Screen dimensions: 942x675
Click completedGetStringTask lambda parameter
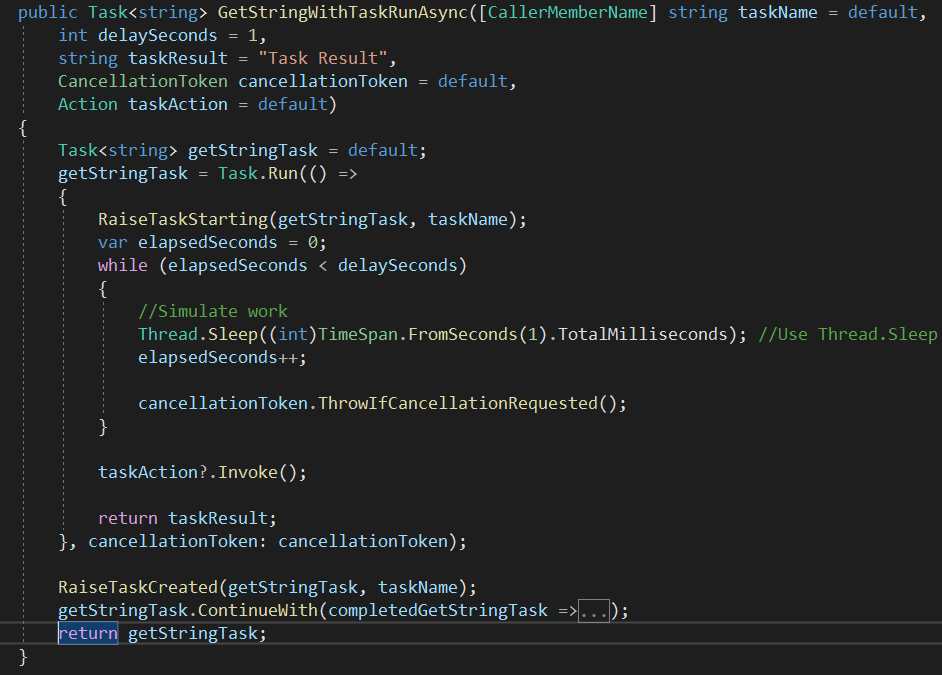[437, 610]
